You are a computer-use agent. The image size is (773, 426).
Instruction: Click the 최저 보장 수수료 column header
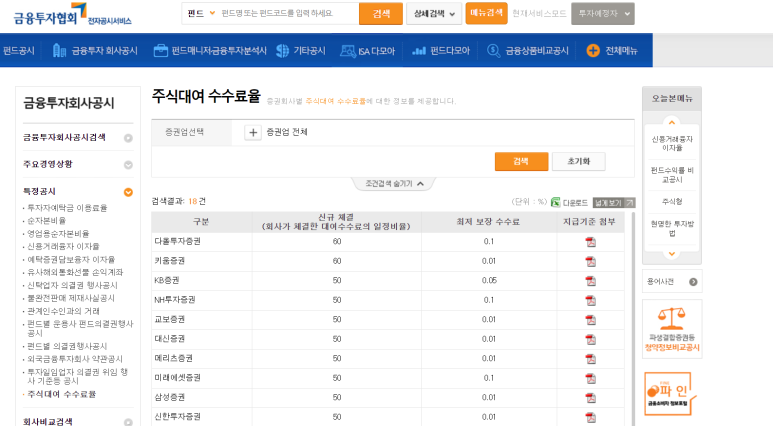[x=488, y=222]
